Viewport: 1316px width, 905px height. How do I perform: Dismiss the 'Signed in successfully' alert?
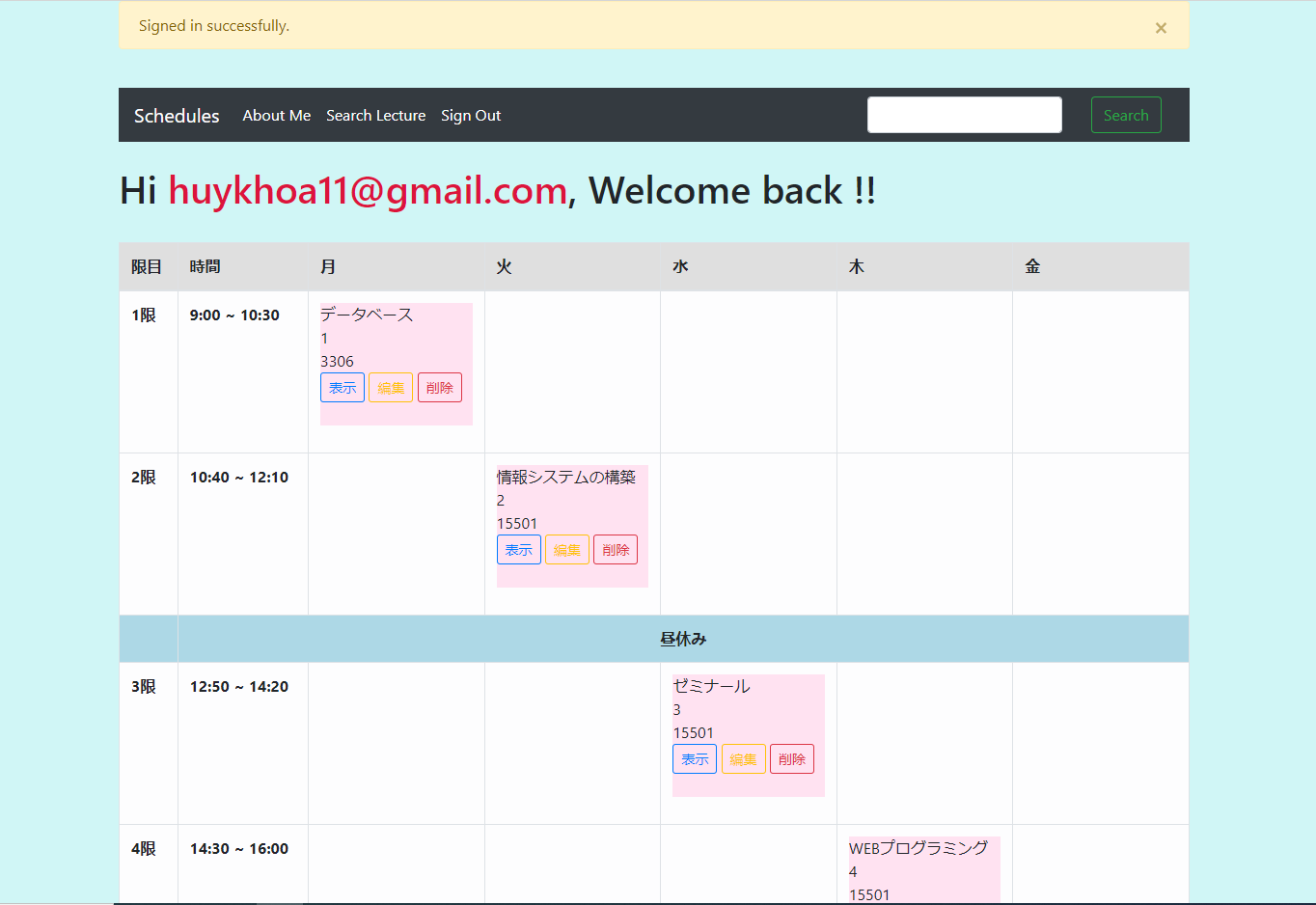[x=1161, y=28]
